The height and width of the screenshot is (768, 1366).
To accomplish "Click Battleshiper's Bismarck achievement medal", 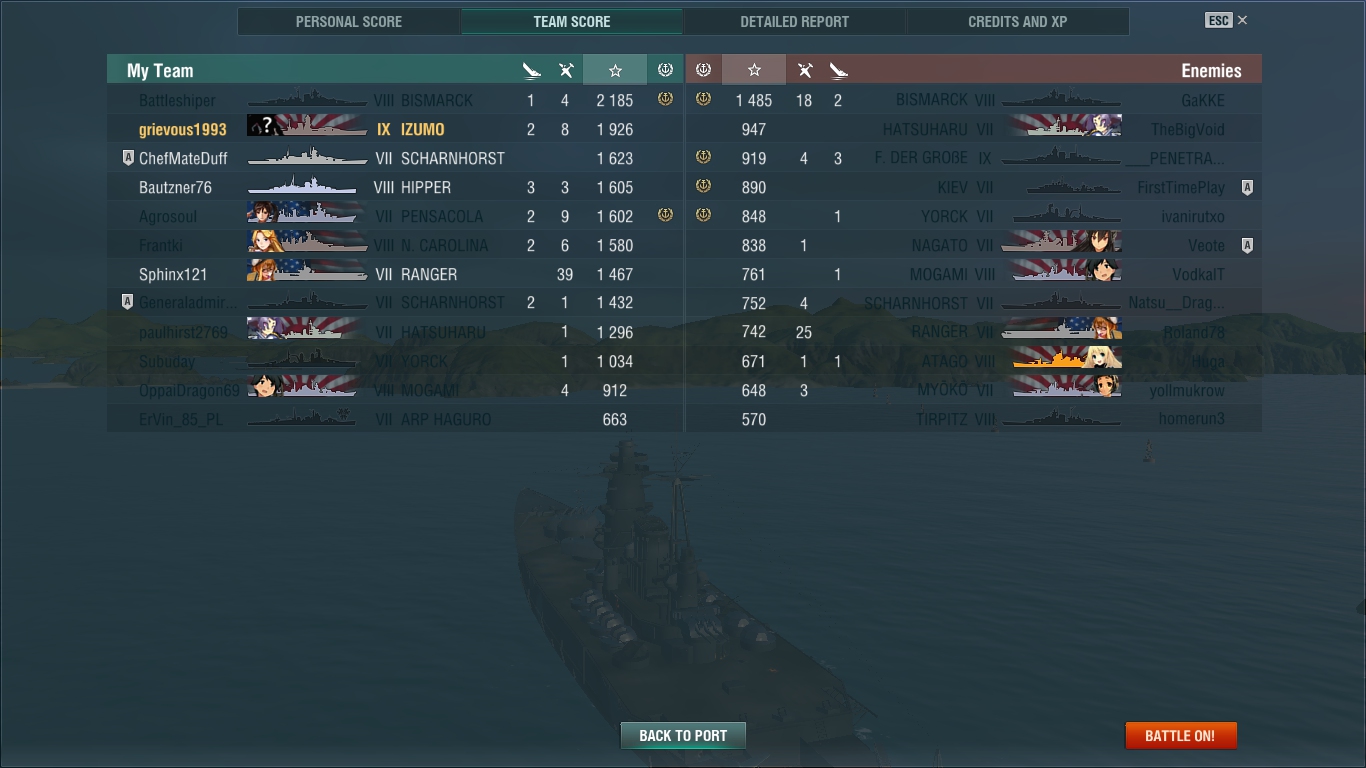I will tap(665, 99).
